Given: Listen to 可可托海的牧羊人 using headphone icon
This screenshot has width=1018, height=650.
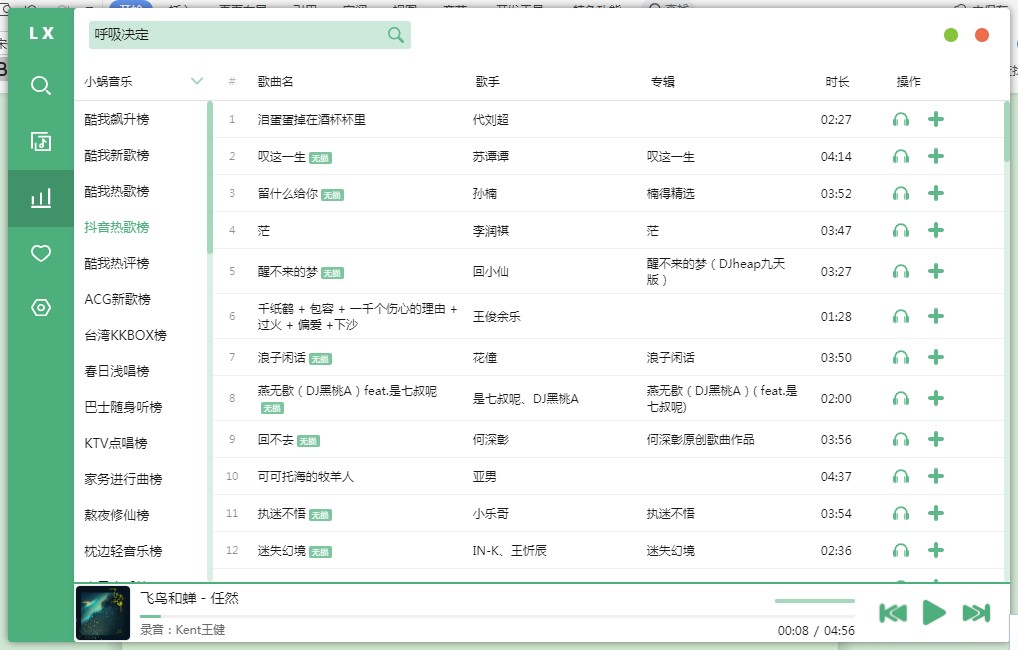Looking at the screenshot, I should point(901,476).
